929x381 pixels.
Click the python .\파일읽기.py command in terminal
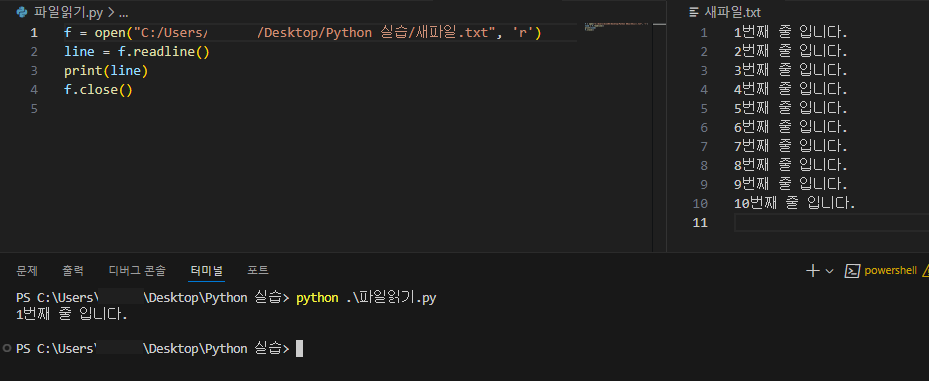[x=366, y=297]
